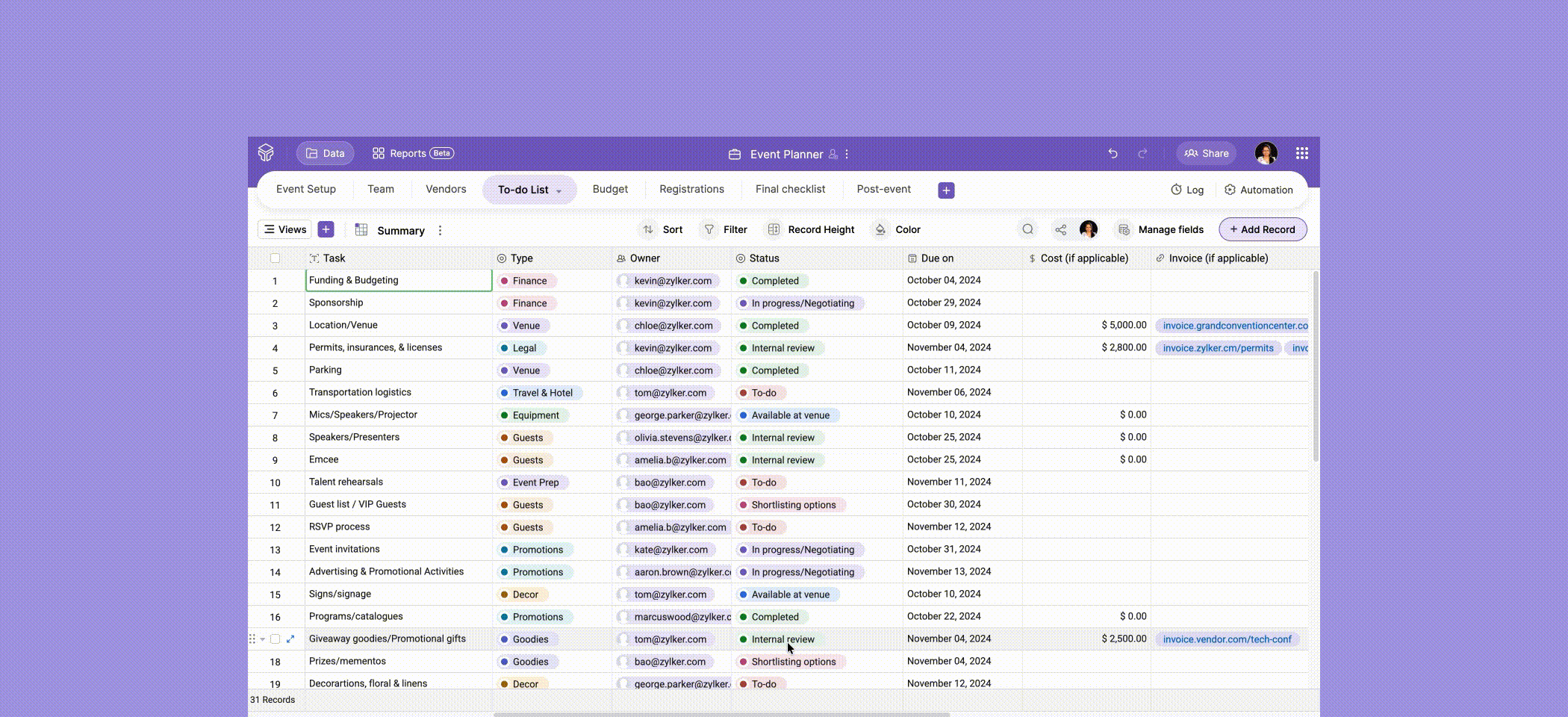
Task: Click the Automation icon
Action: (x=1230, y=190)
